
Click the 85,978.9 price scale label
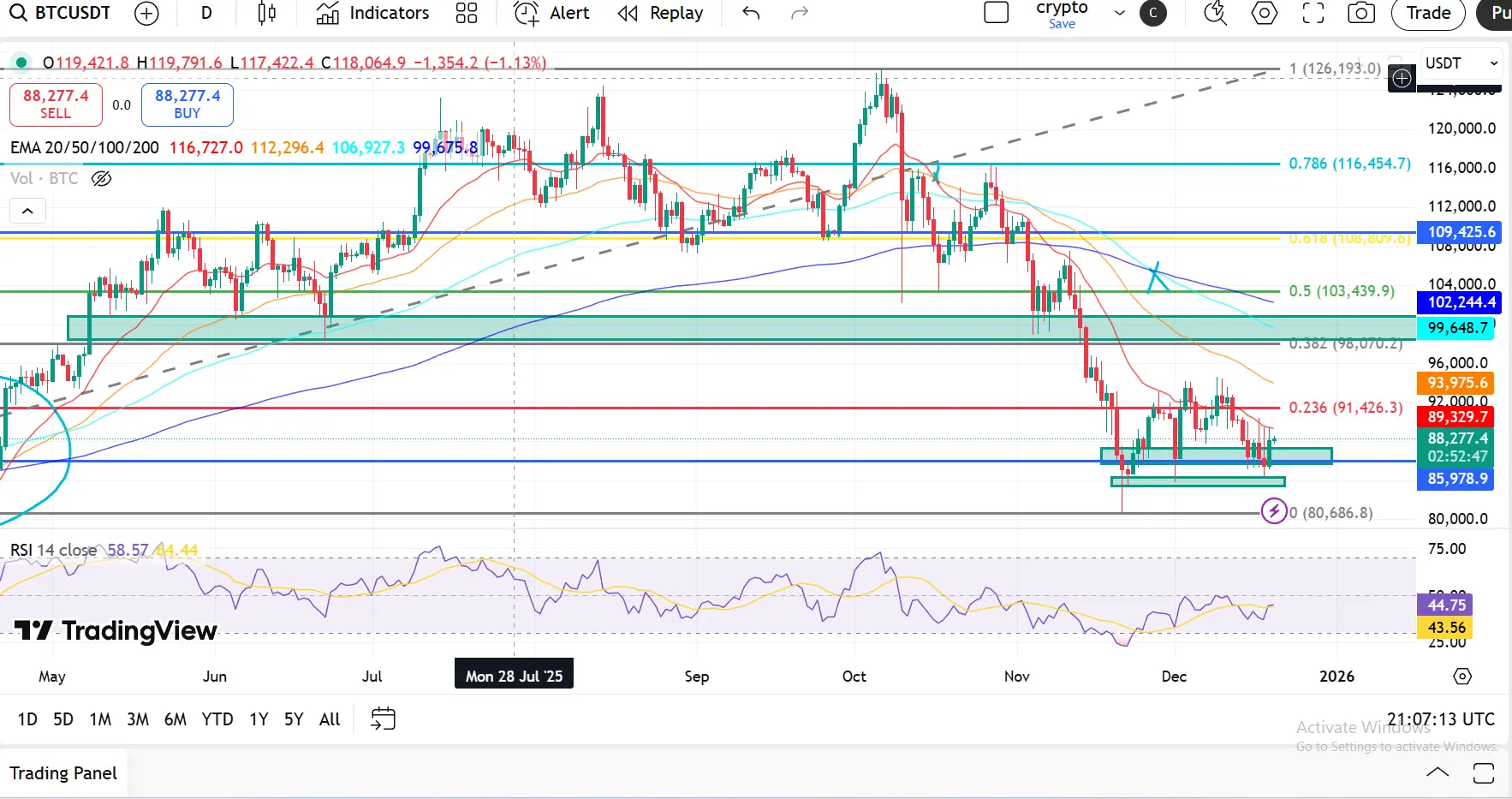click(1457, 479)
